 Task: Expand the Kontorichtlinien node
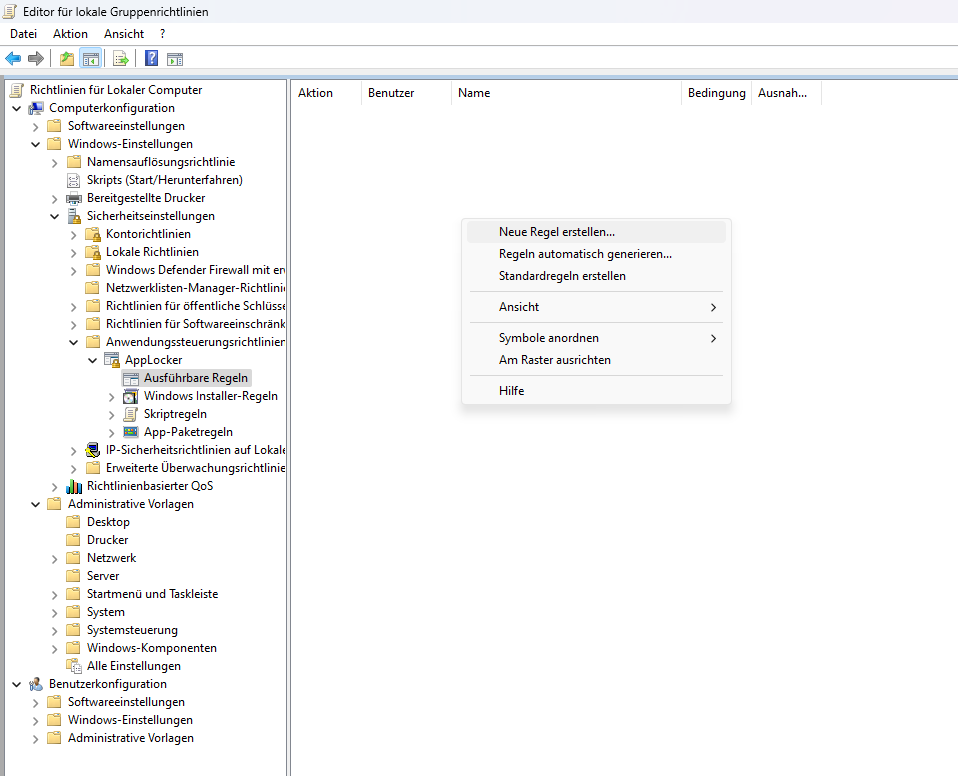[x=74, y=234]
